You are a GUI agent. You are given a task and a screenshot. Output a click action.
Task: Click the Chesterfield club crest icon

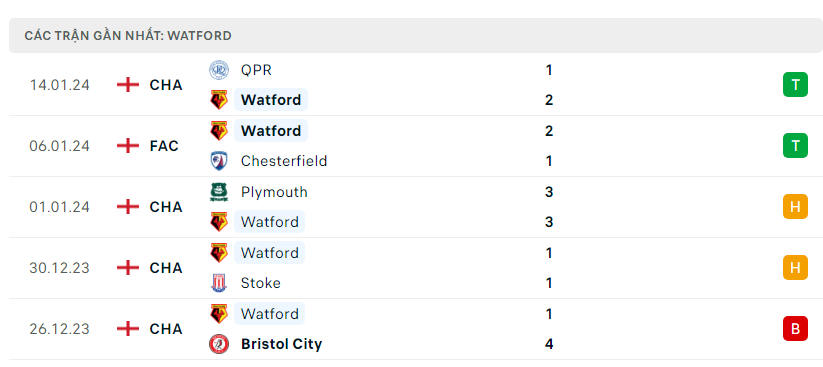coord(218,161)
